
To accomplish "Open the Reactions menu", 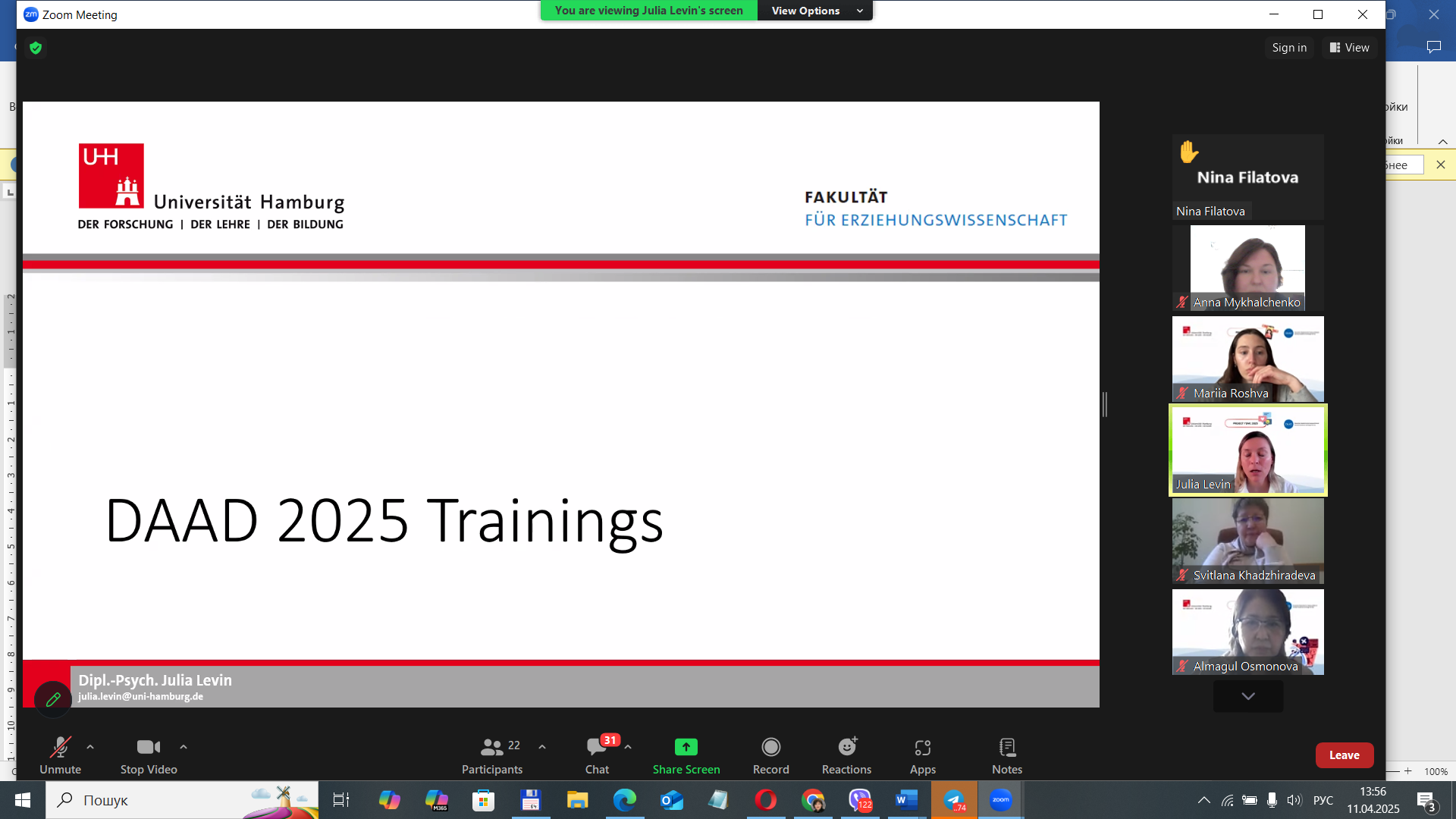I will click(x=847, y=755).
